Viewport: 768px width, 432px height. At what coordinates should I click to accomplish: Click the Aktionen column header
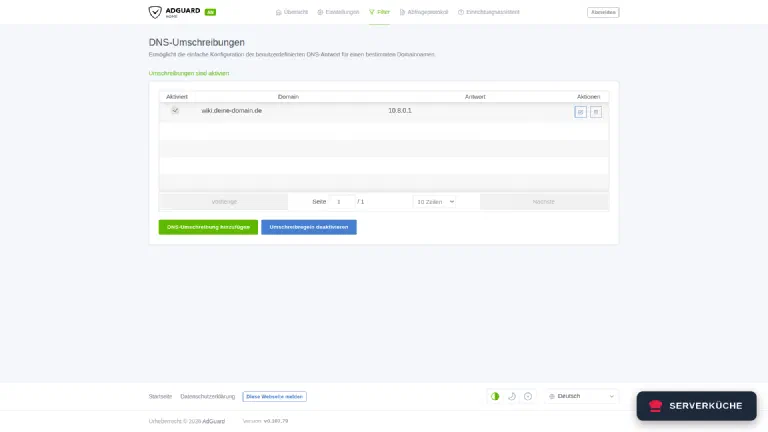point(588,97)
